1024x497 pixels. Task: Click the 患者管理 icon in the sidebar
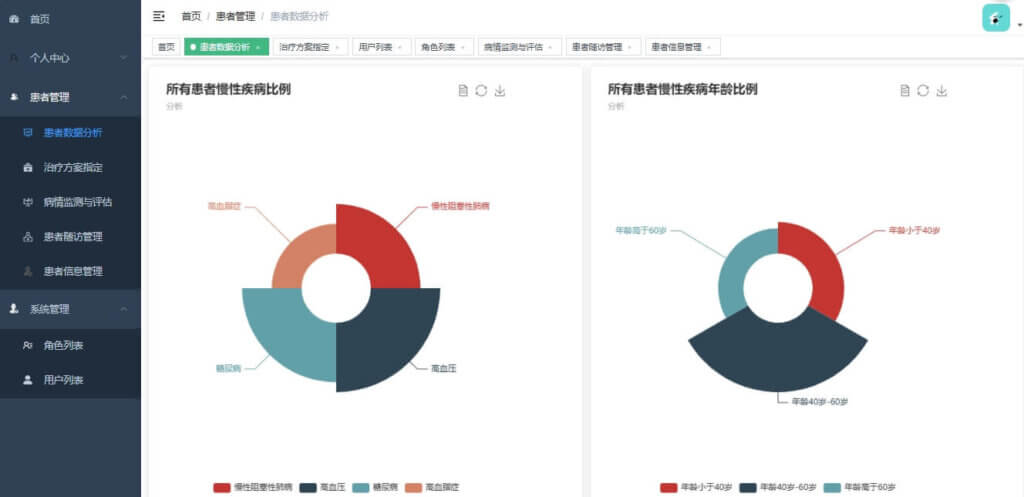click(x=14, y=97)
